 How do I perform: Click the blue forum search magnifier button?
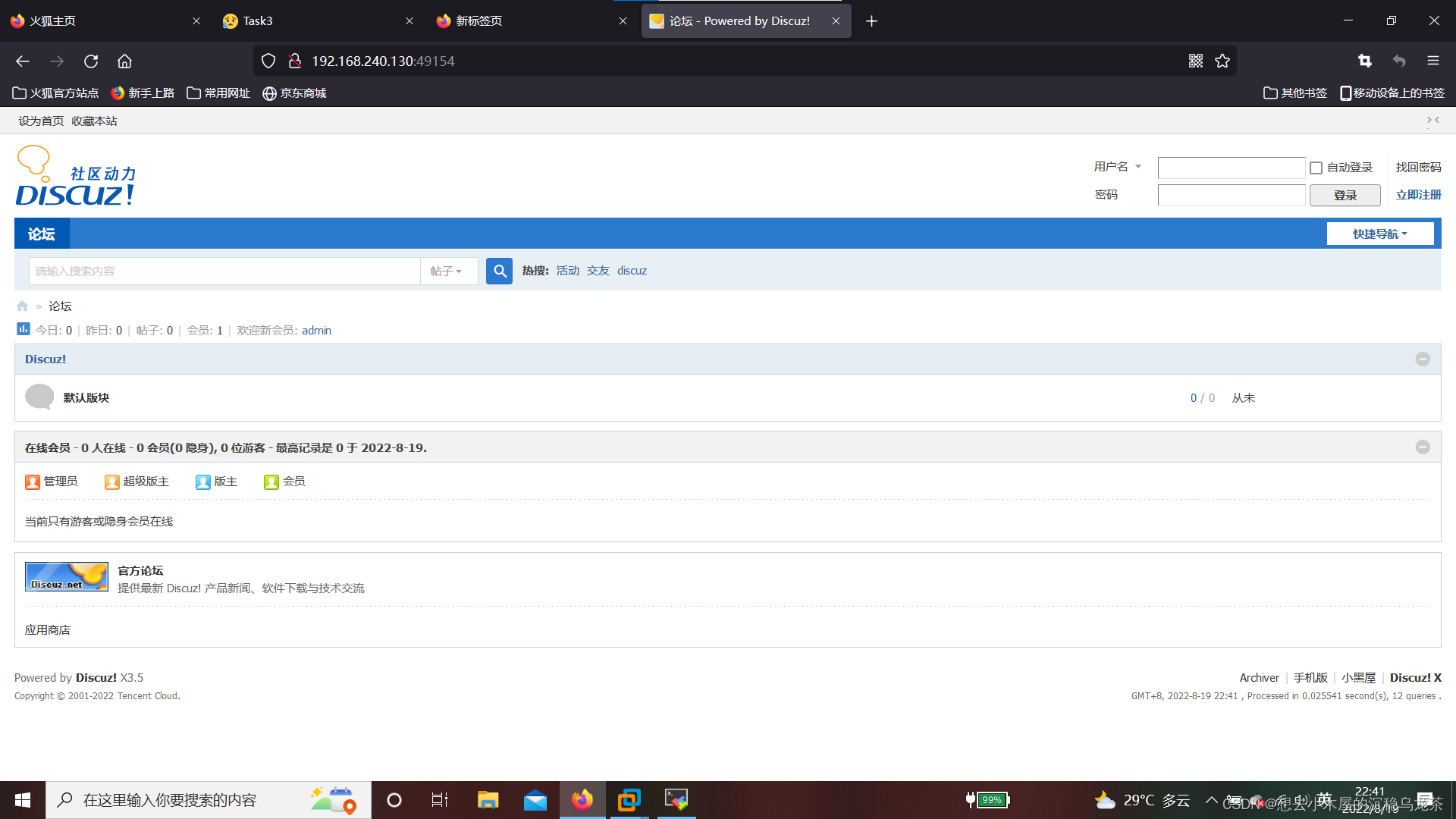[499, 271]
